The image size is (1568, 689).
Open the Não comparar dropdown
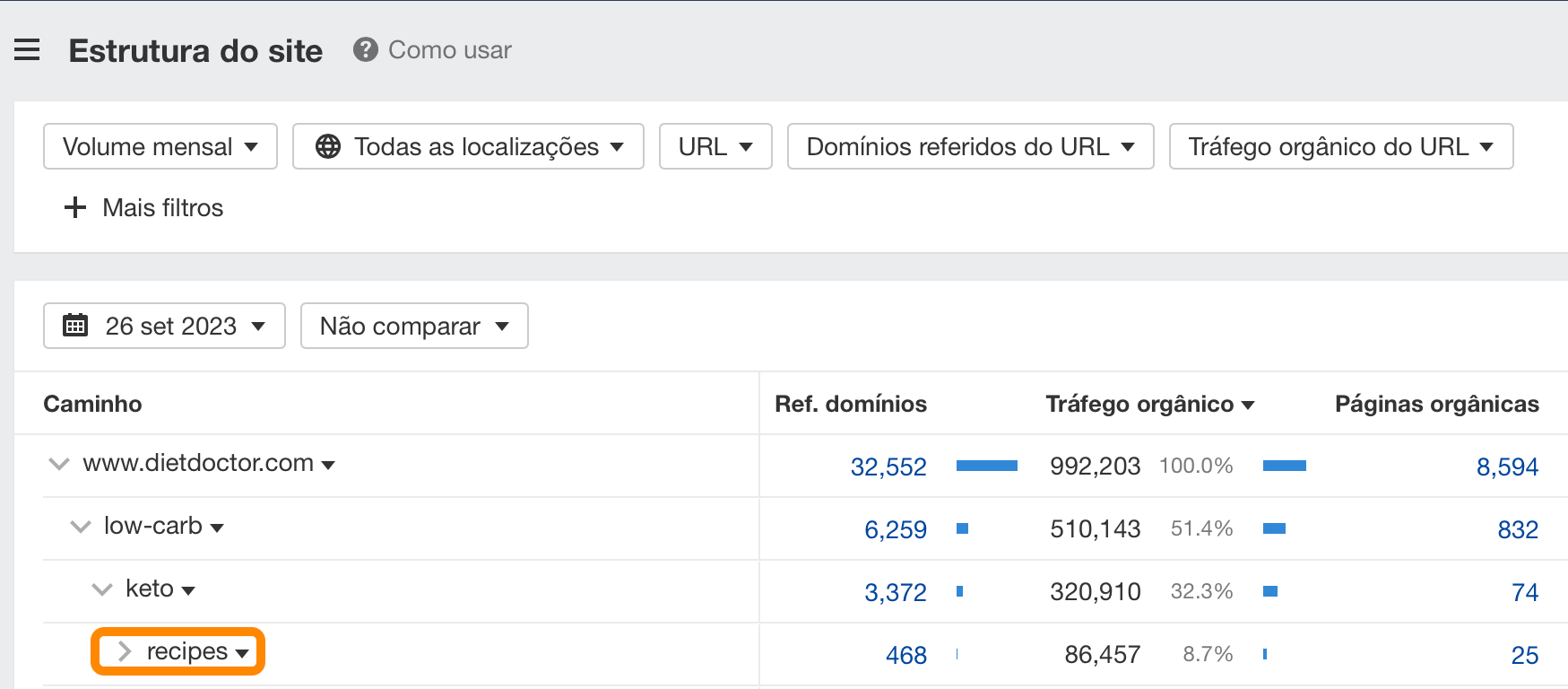pos(413,326)
